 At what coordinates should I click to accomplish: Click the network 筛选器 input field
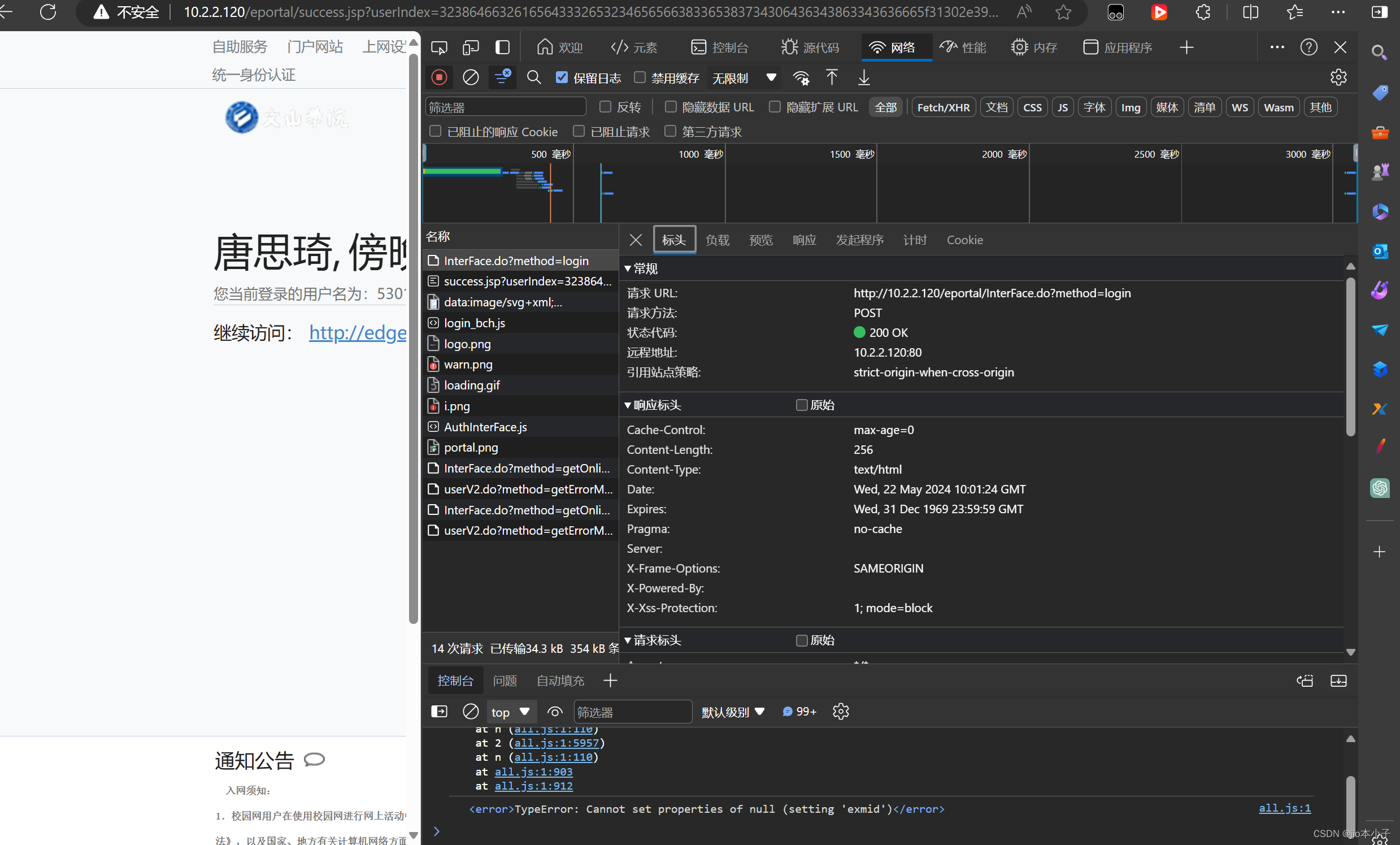[x=505, y=107]
